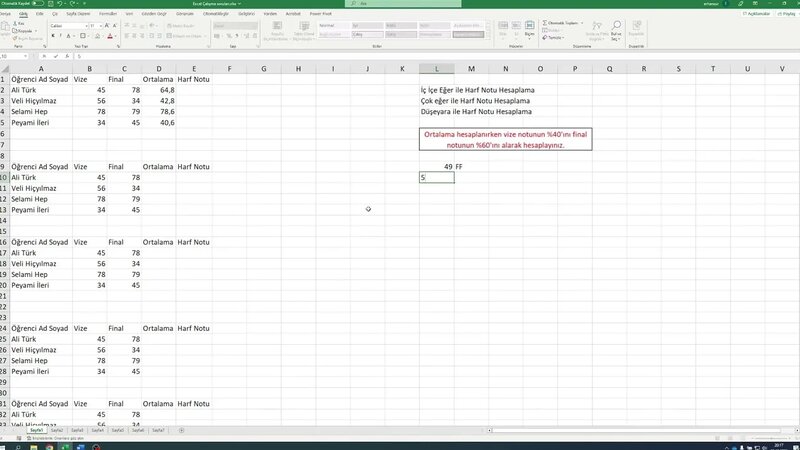The image size is (800, 450).
Task: Click the FF cell in column M
Action: 471,167
